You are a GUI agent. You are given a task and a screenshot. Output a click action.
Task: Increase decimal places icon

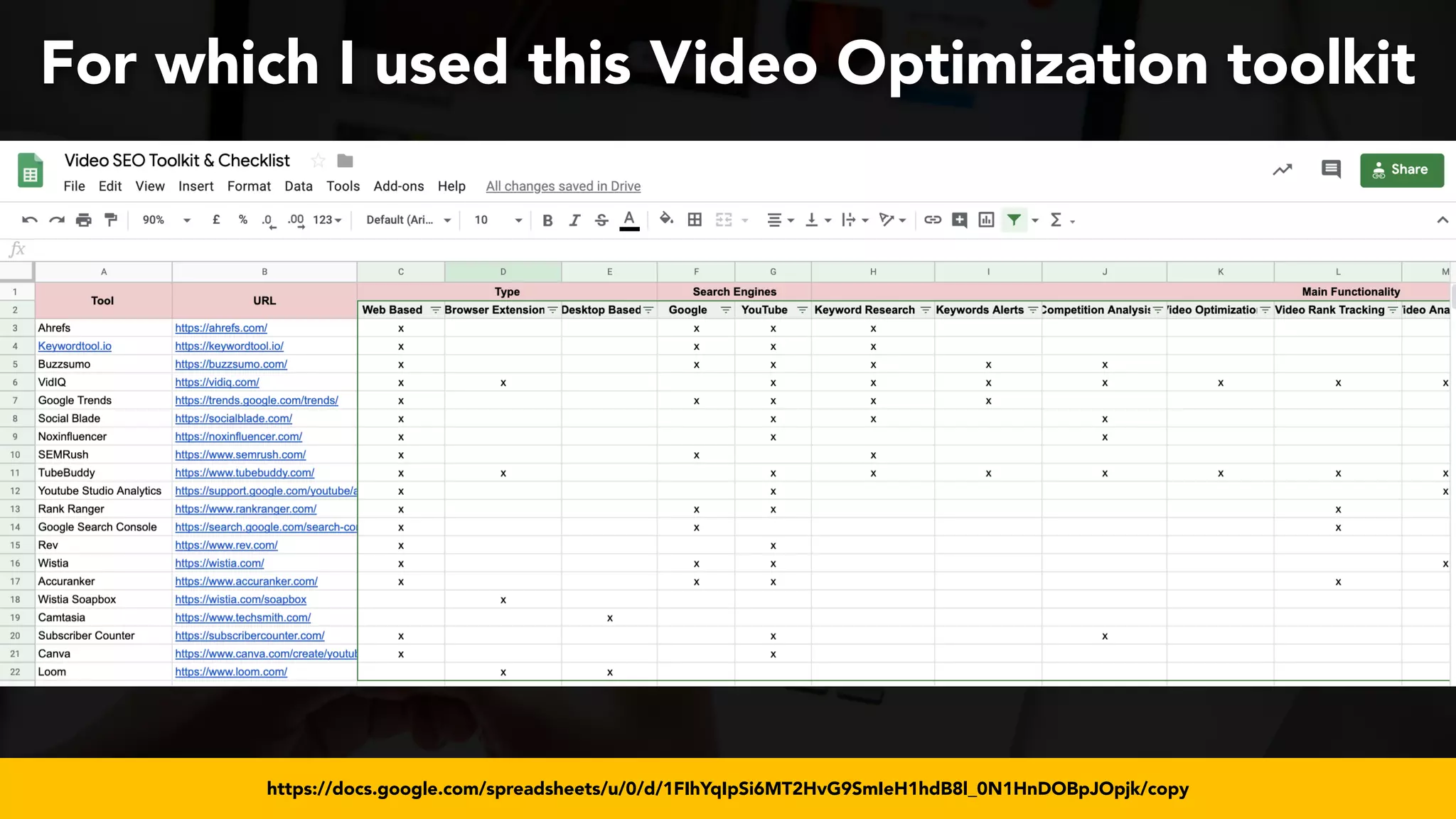[x=296, y=221]
